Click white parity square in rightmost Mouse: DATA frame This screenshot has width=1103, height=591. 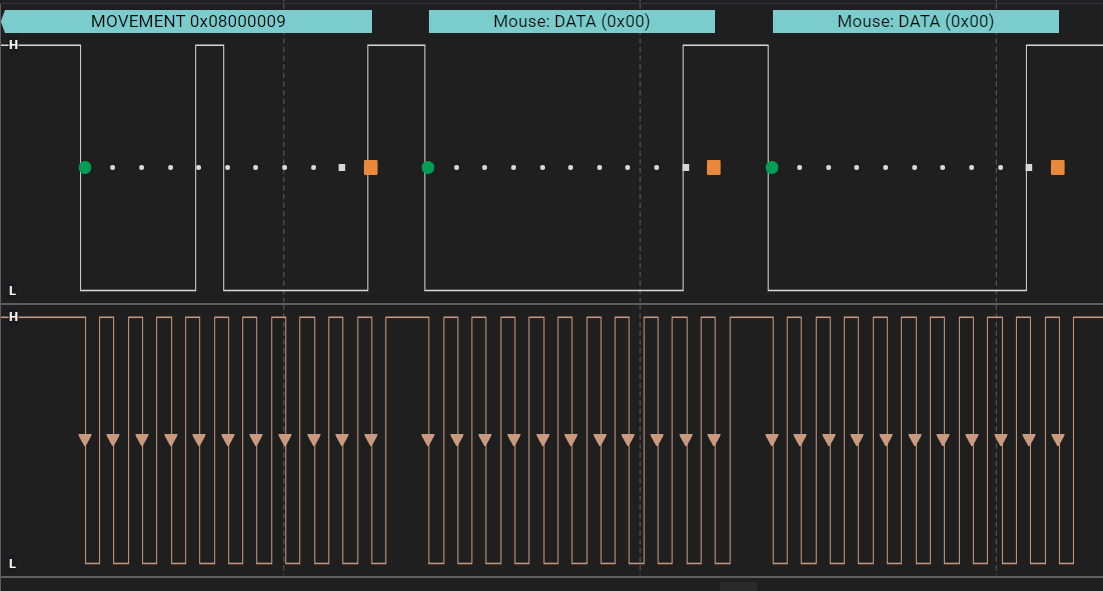coord(1029,167)
